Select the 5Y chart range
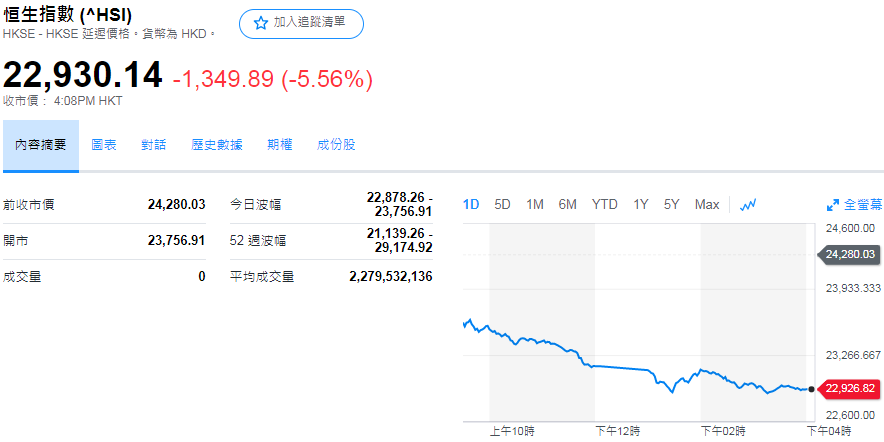The height and width of the screenshot is (442, 884). coord(672,205)
